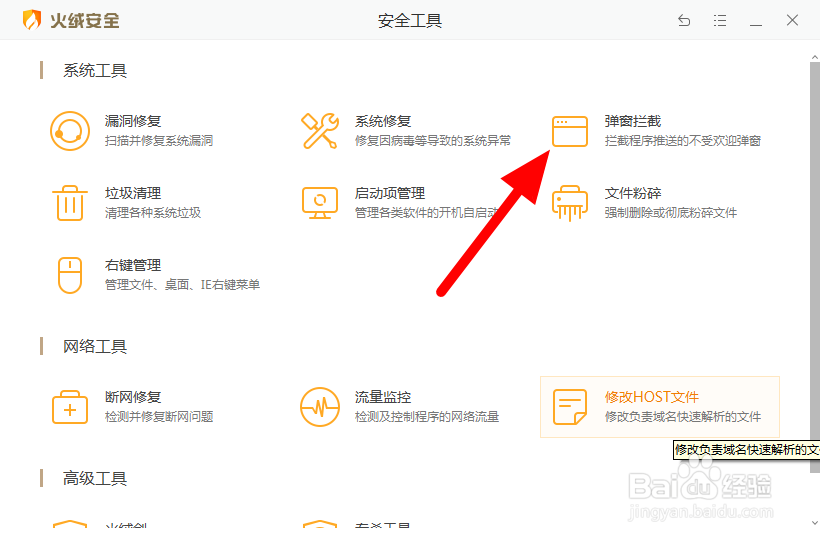Open the 修改HOST文件 note icon
Screen dimensions: 820x540
coord(570,407)
